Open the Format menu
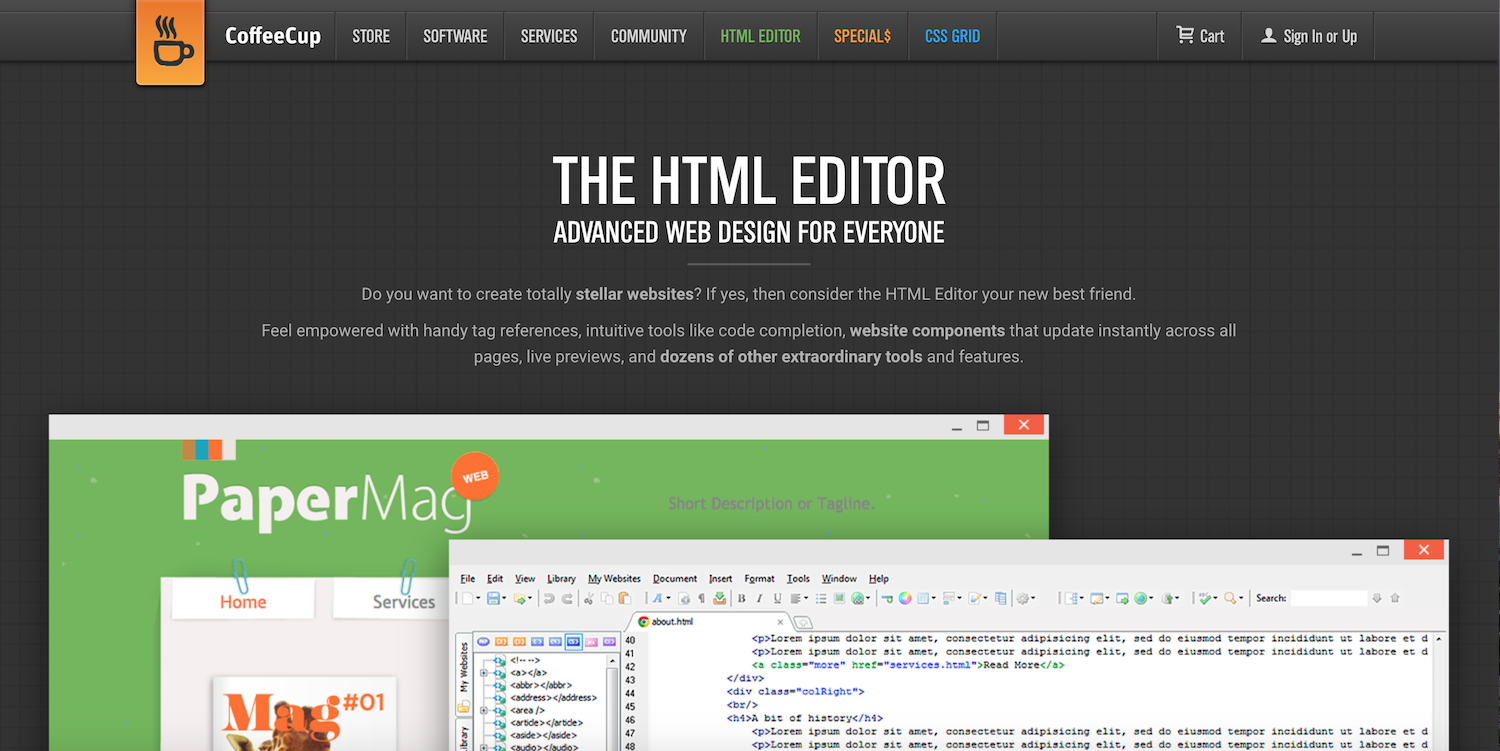This screenshot has width=1500, height=751. pyautogui.click(x=760, y=579)
